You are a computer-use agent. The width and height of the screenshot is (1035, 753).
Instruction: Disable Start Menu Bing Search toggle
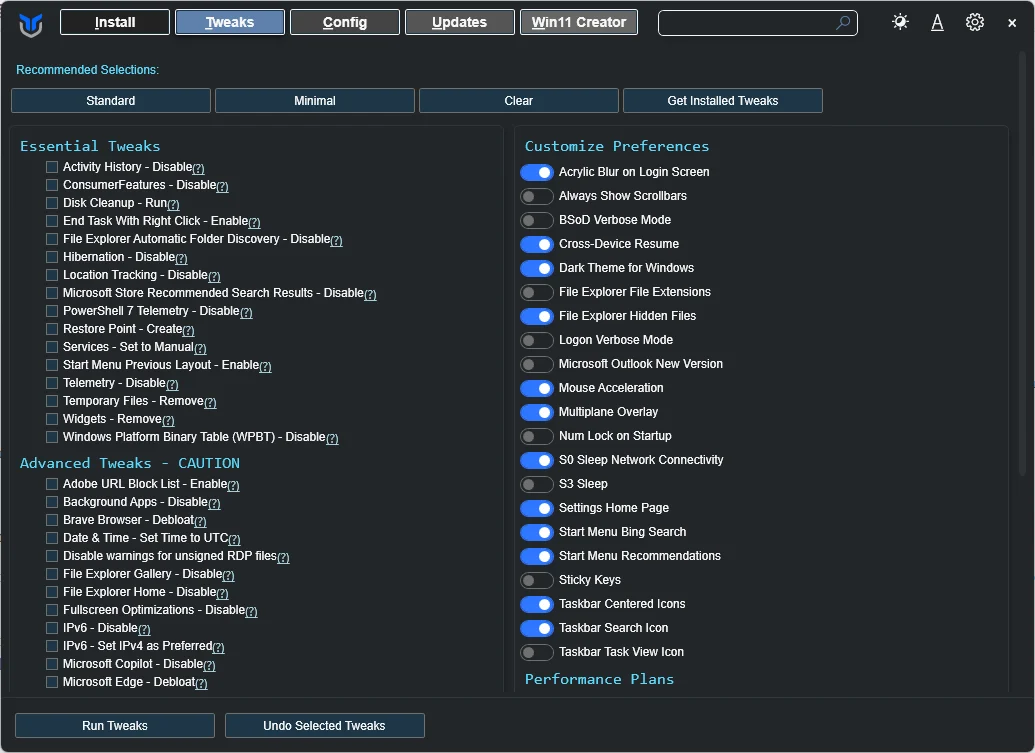537,532
